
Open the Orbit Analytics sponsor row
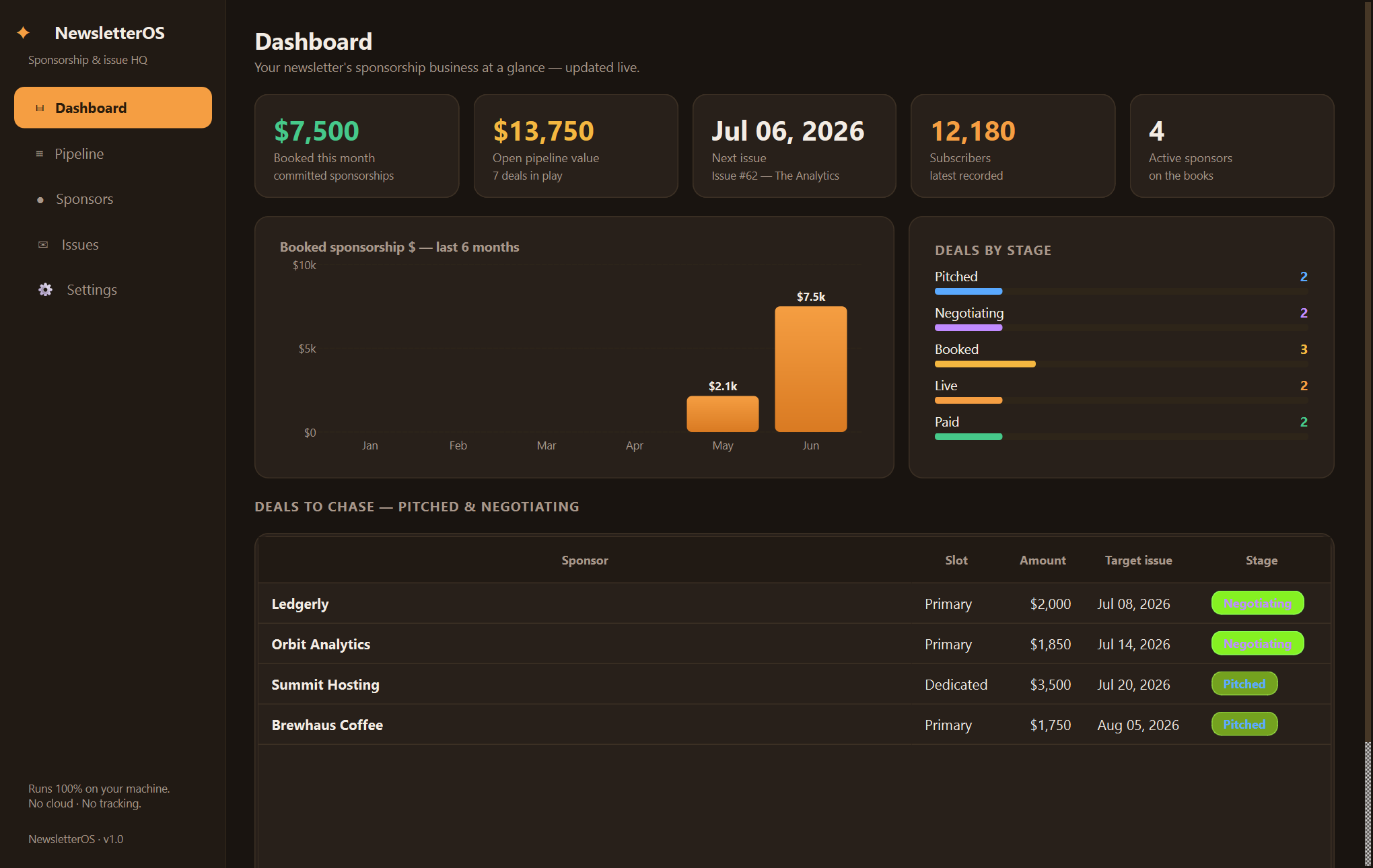pyautogui.click(x=794, y=644)
